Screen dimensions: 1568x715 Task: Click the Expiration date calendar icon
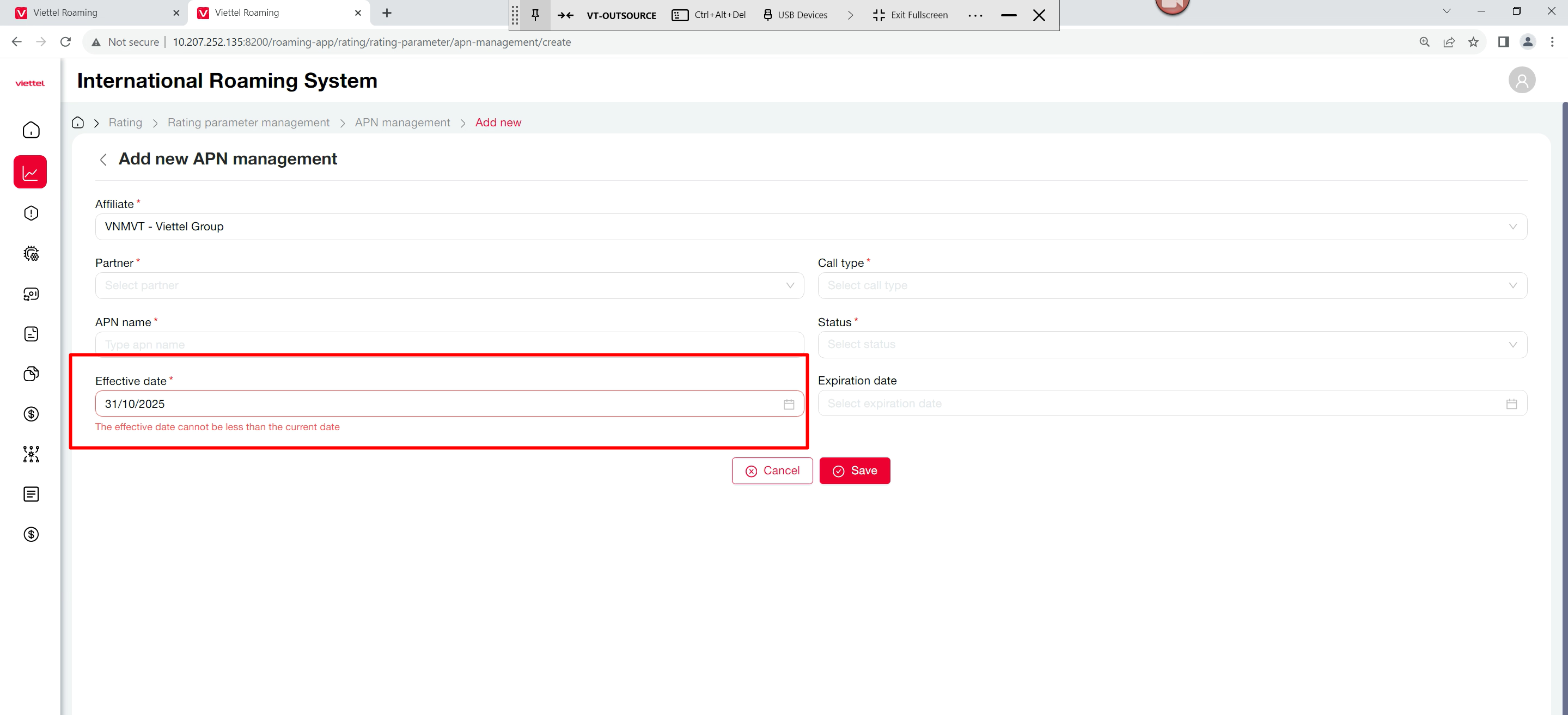click(1511, 404)
